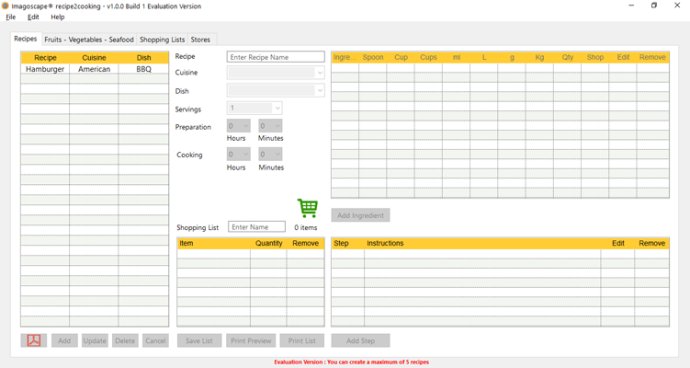Click the green shopping cart icon
690x368 pixels.
pos(308,208)
